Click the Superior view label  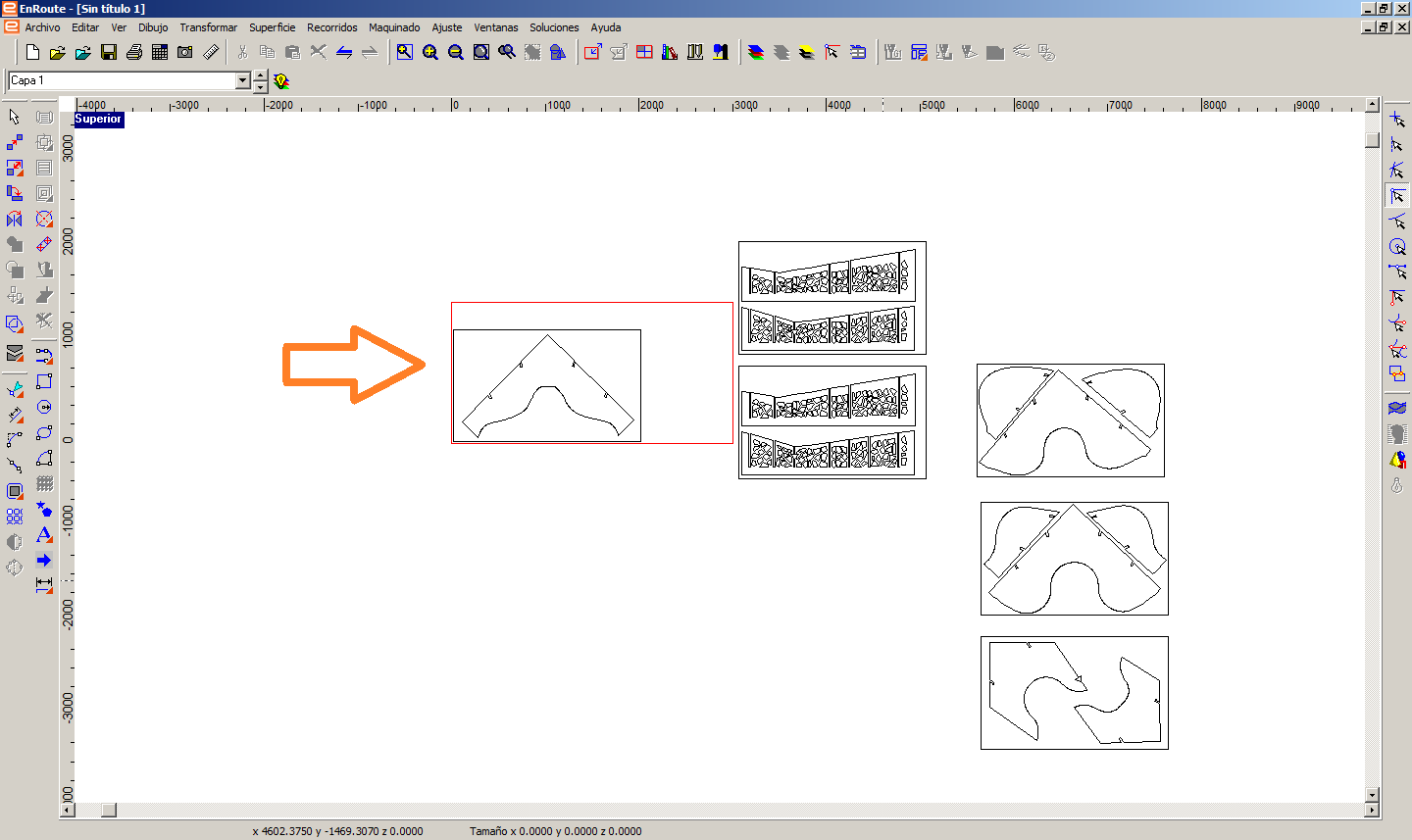tap(99, 120)
